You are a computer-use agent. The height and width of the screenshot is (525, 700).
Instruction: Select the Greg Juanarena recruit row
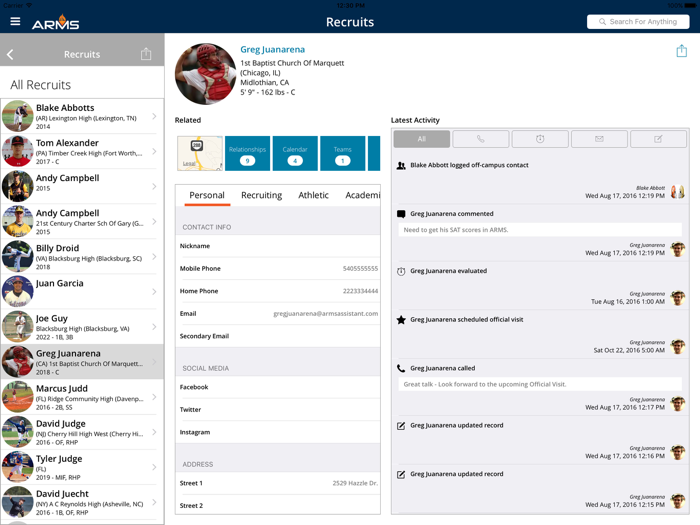pos(82,362)
